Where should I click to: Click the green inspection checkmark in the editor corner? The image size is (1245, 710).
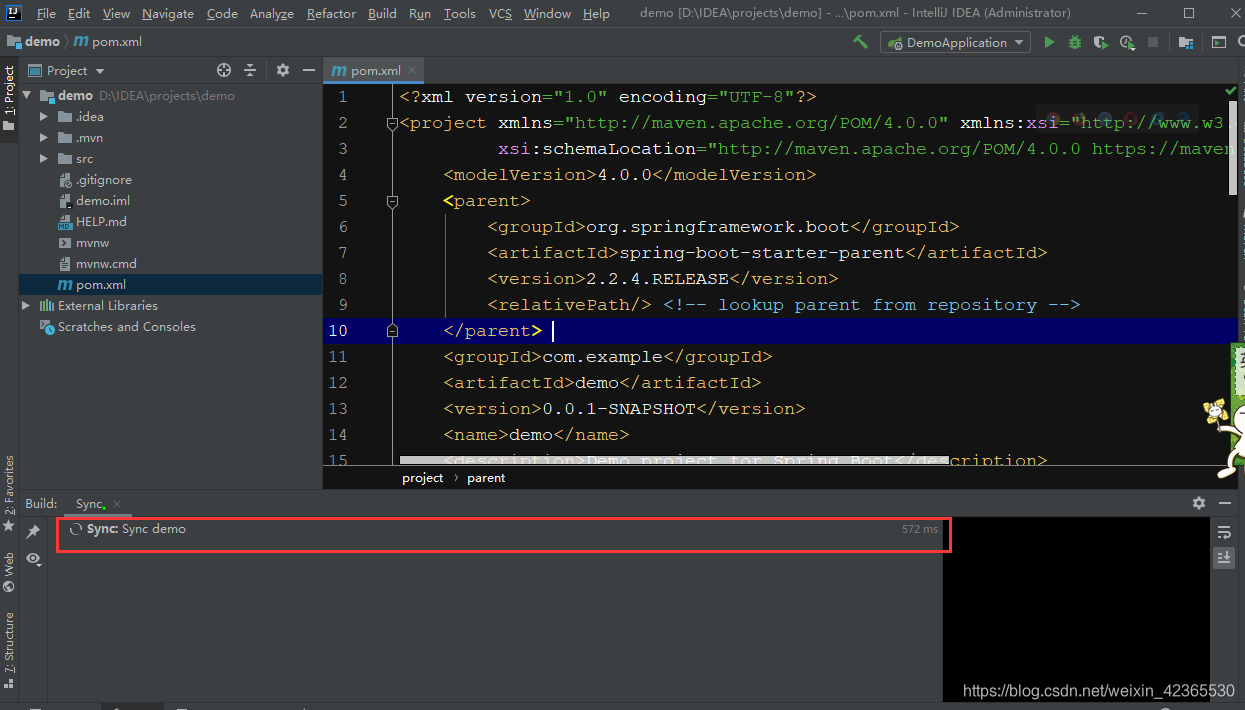click(1231, 91)
